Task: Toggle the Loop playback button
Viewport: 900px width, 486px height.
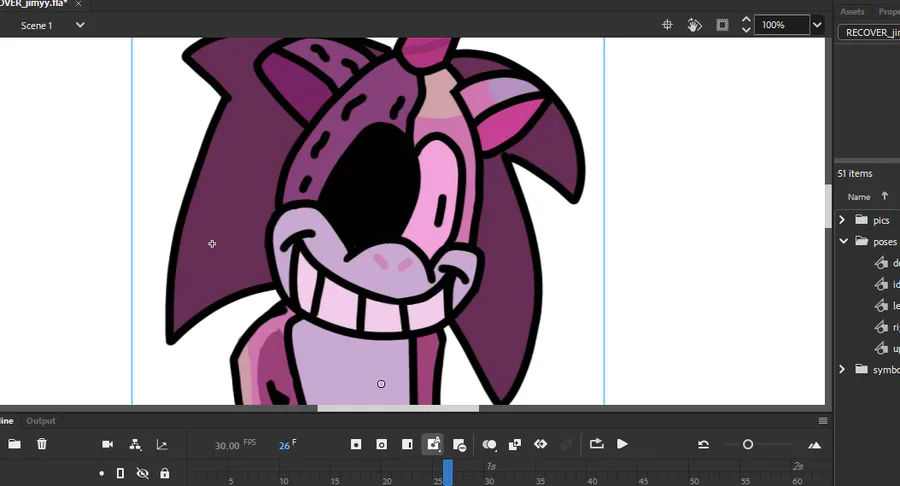Action: point(596,444)
